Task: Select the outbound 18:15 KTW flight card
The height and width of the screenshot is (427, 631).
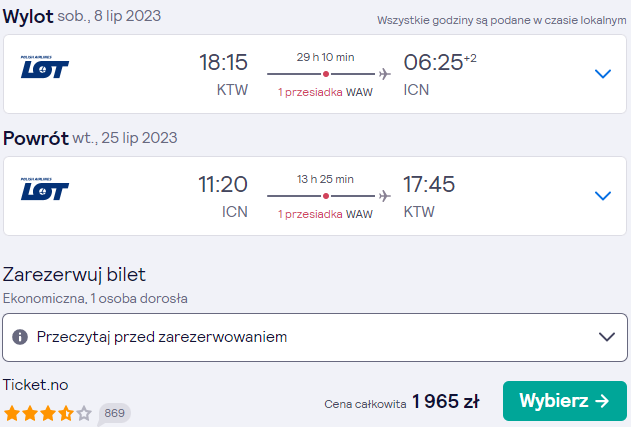Action: point(315,74)
